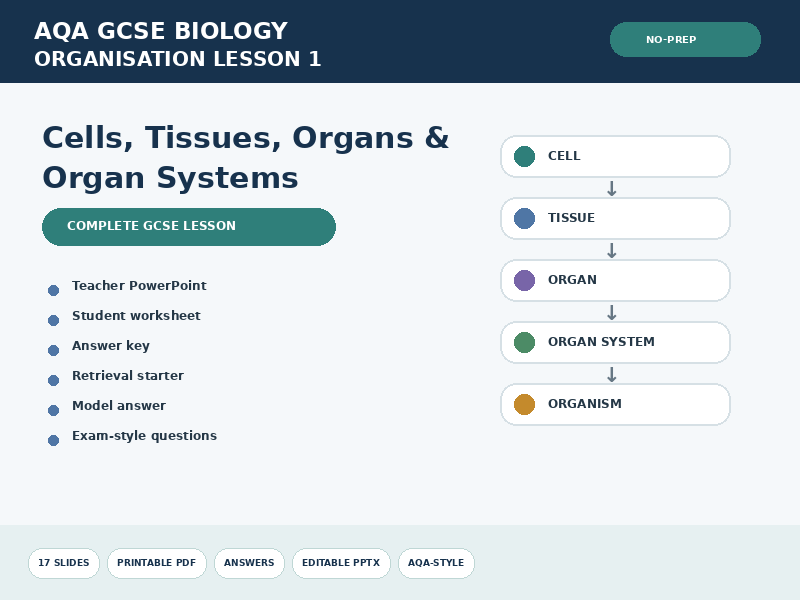Image resolution: width=800 pixels, height=600 pixels.
Task: Click the bullet dot beside Model answer
Action: (x=54, y=410)
